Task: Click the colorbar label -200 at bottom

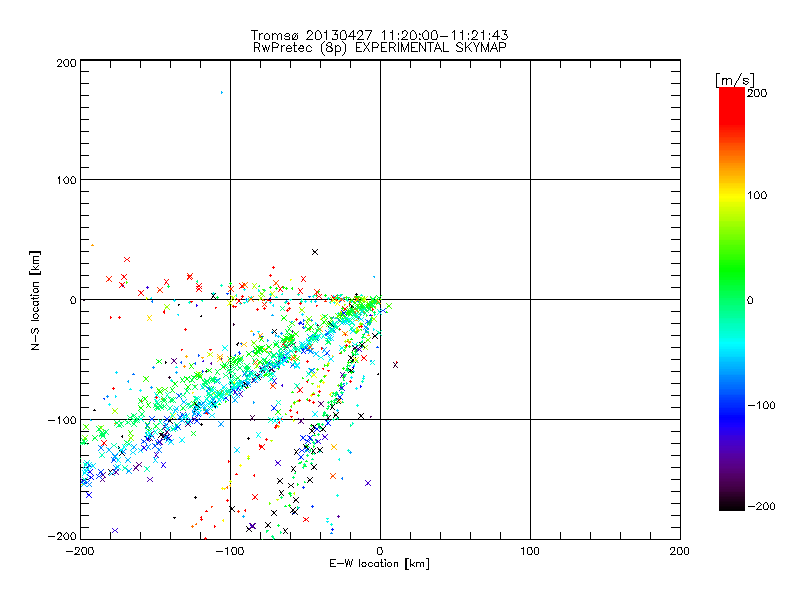Action: pos(761,506)
